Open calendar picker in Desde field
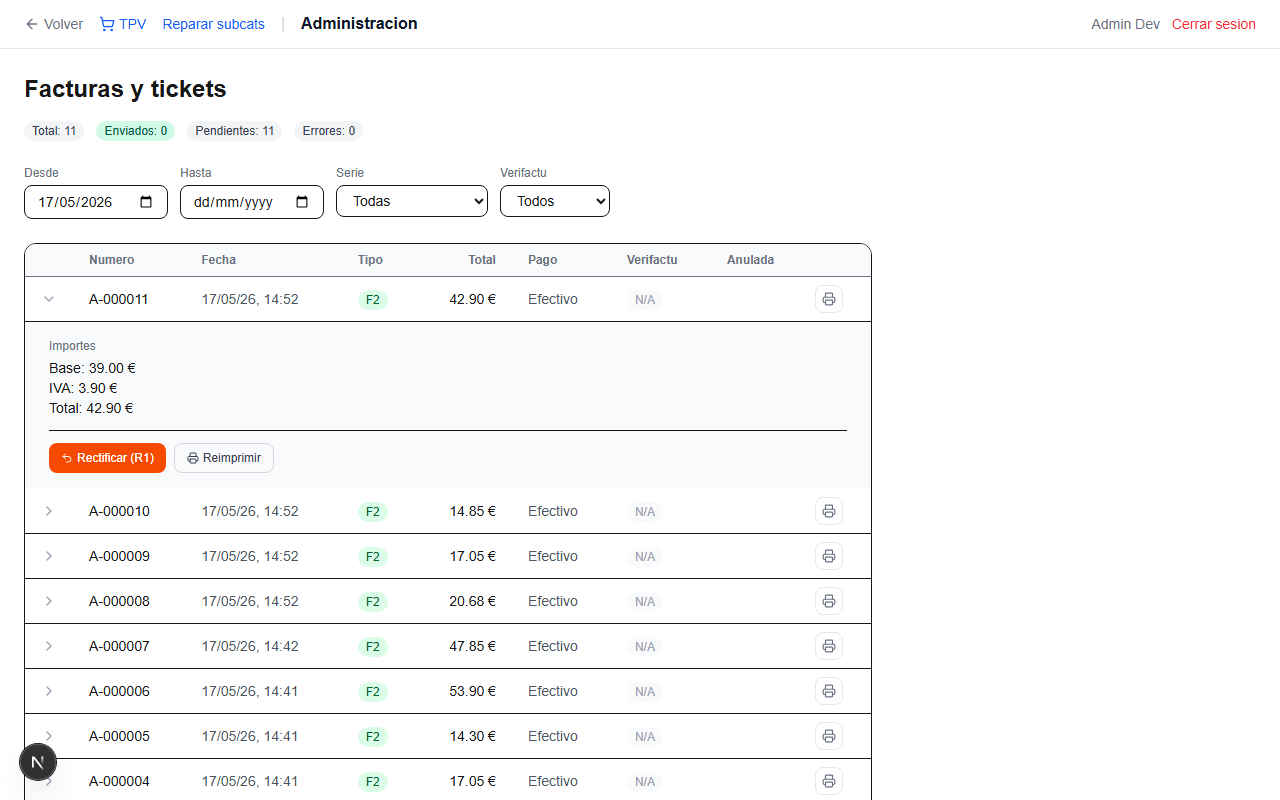The width and height of the screenshot is (1280, 800). tap(146, 202)
